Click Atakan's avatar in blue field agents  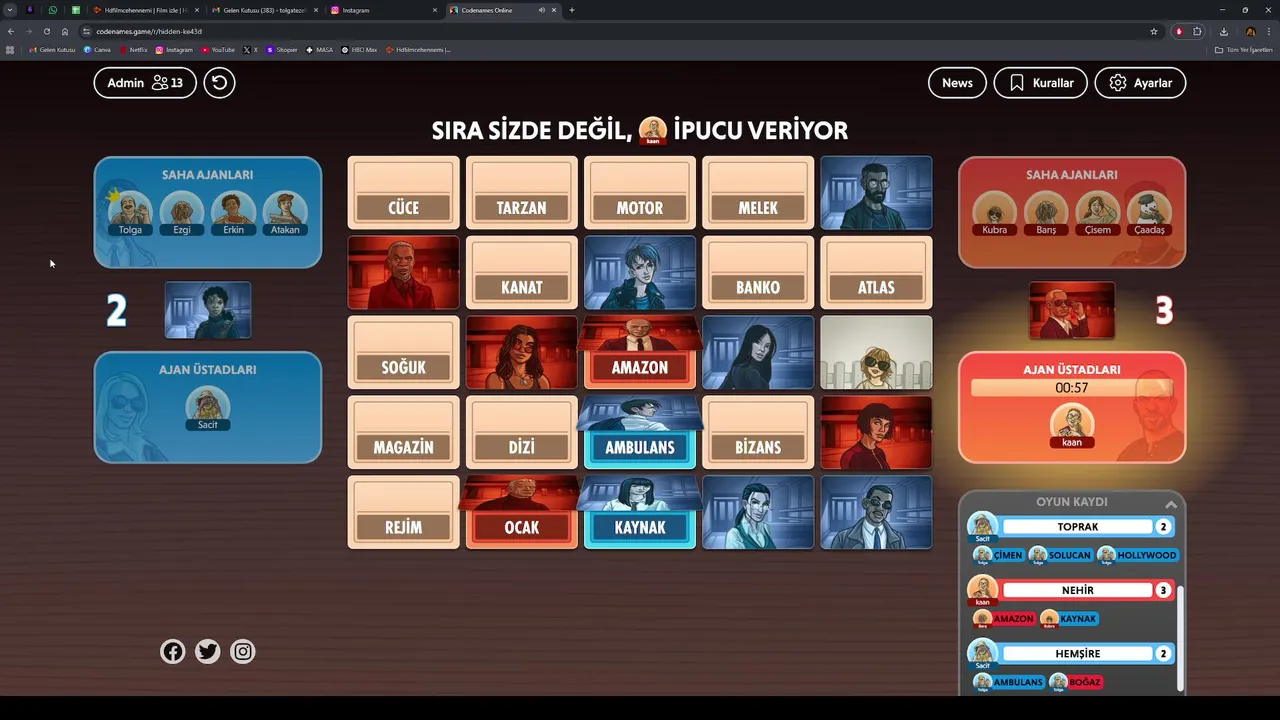tap(285, 210)
